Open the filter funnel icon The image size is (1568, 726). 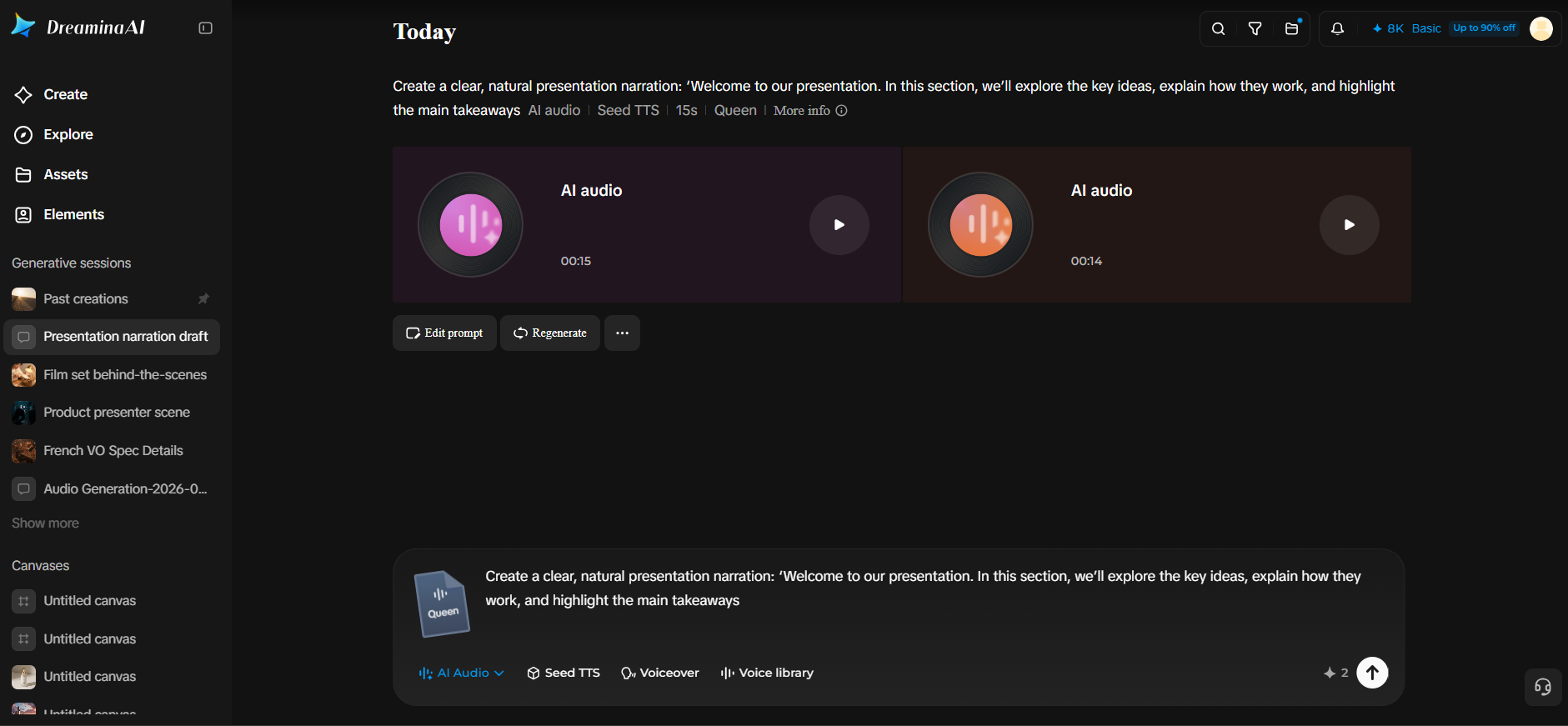coord(1255,29)
